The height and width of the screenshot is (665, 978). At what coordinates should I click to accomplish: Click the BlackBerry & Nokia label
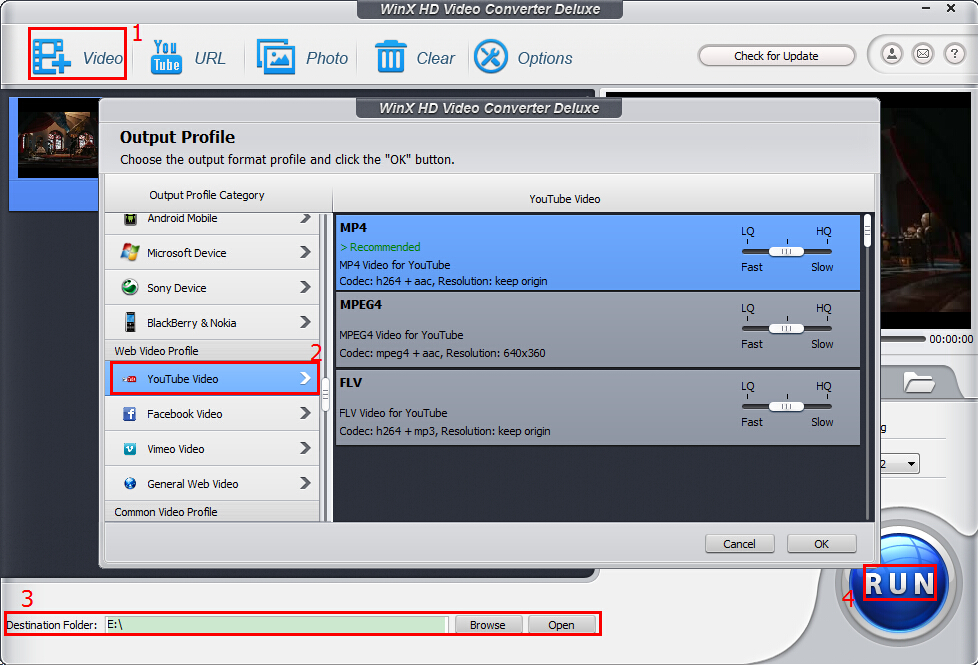tap(191, 323)
